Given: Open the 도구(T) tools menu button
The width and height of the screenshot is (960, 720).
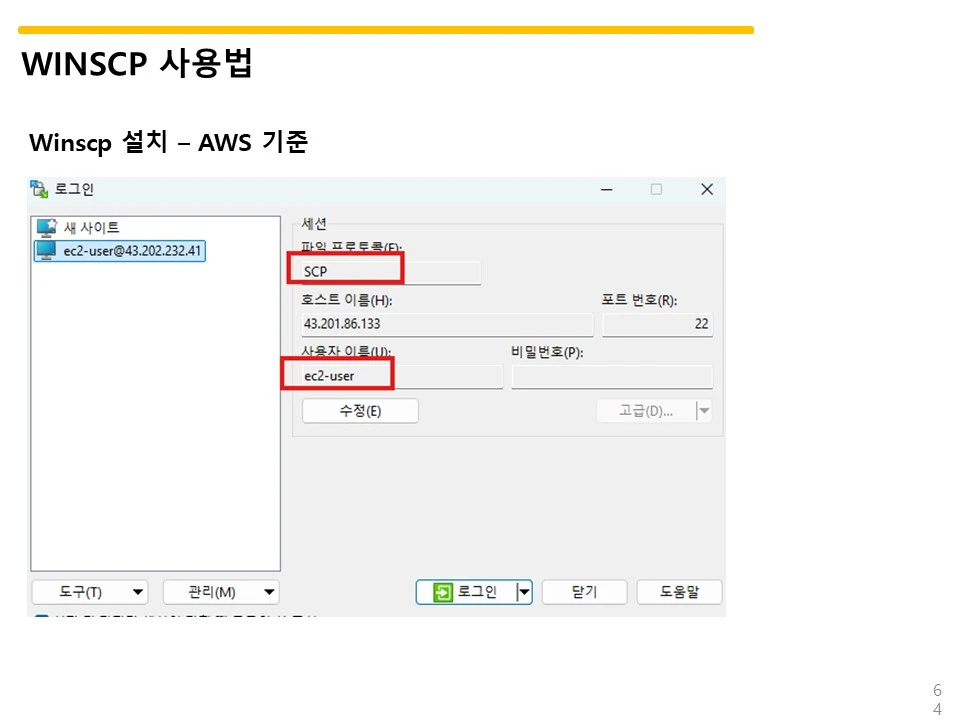Looking at the screenshot, I should [89, 592].
